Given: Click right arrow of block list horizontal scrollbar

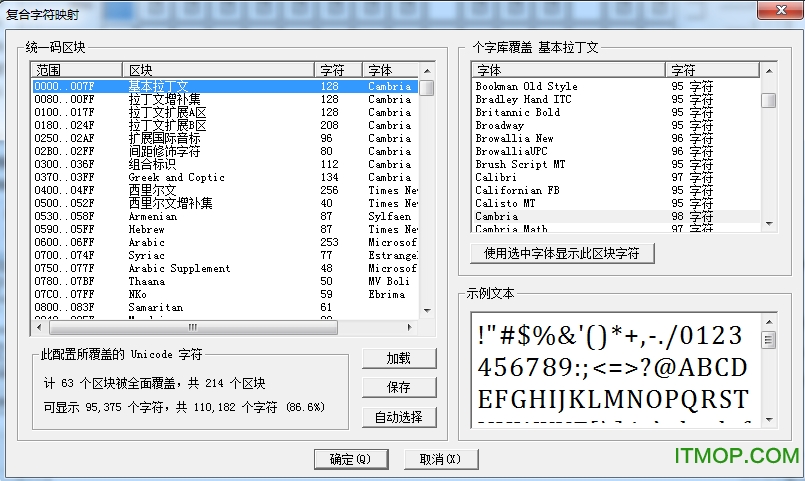Looking at the screenshot, I should pyautogui.click(x=410, y=327).
